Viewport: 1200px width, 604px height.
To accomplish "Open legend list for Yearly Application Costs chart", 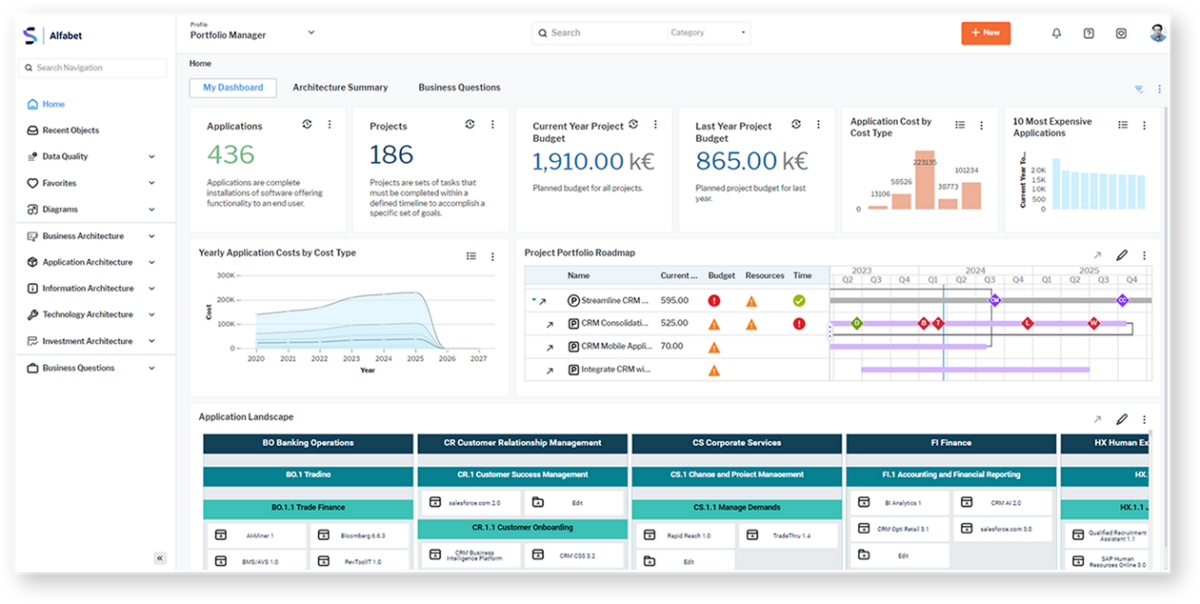I will pos(471,256).
